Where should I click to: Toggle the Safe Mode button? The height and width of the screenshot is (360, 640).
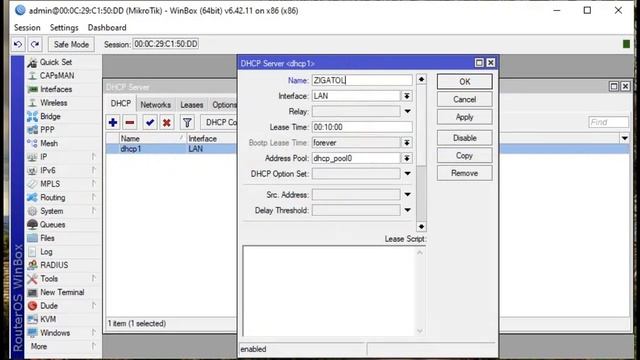coord(71,44)
